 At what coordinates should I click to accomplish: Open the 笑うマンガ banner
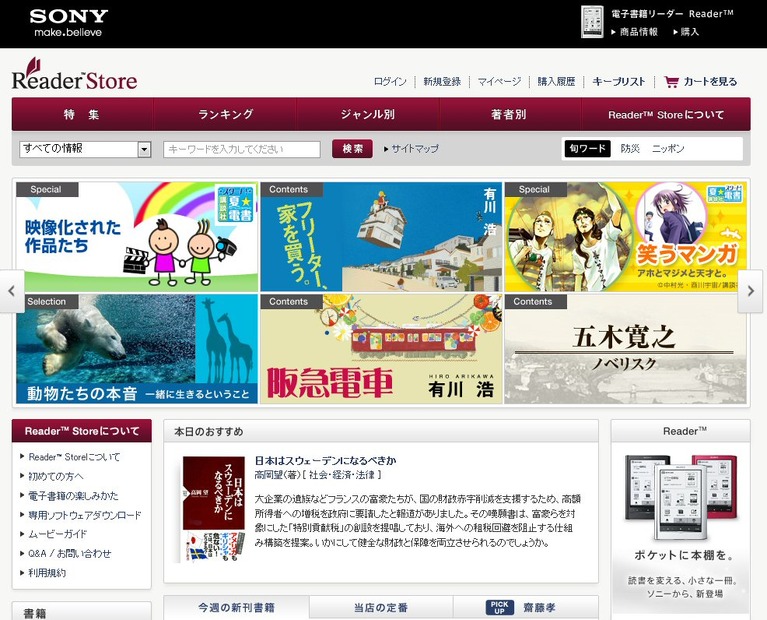point(626,237)
